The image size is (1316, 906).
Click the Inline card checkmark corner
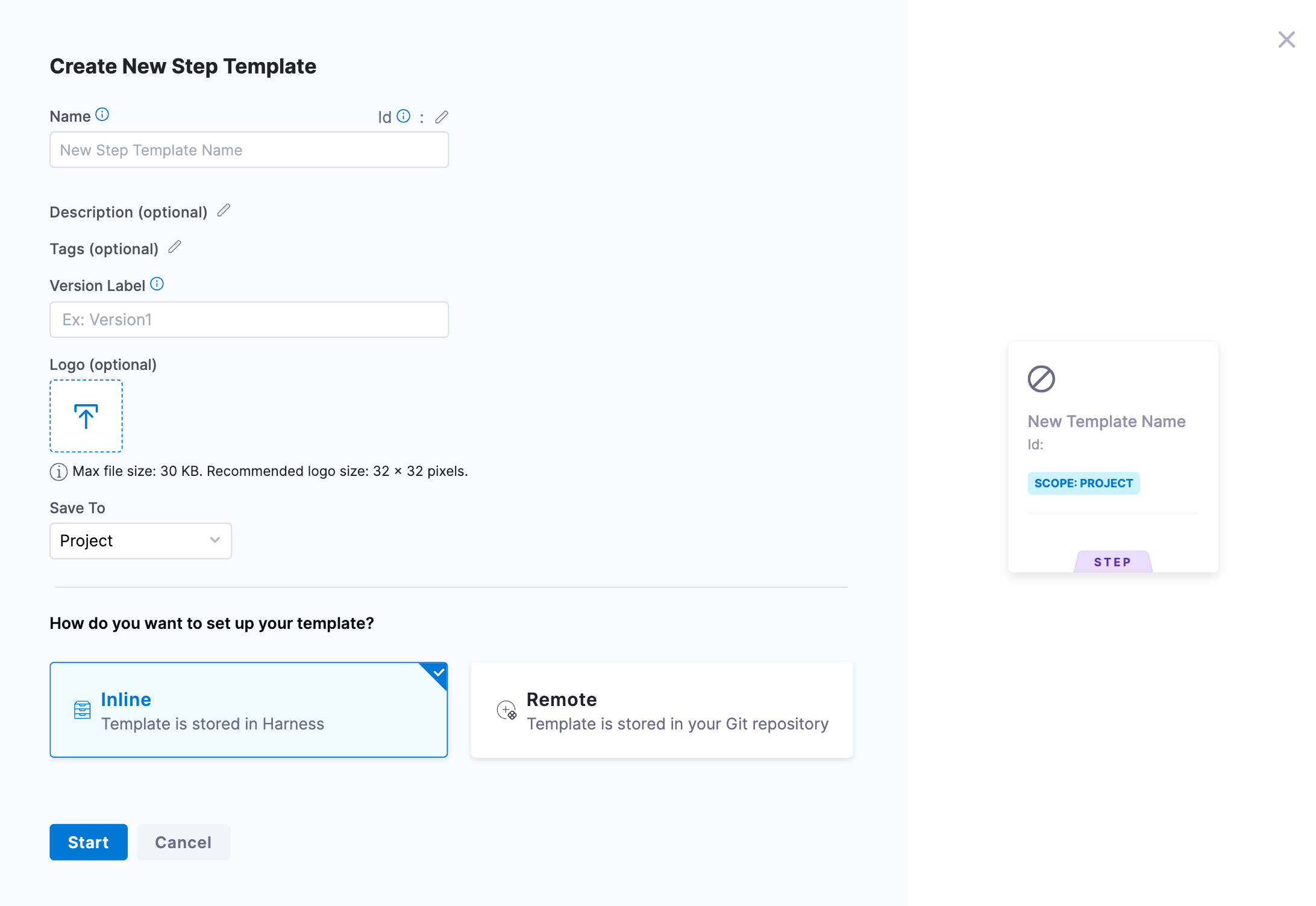pos(439,672)
